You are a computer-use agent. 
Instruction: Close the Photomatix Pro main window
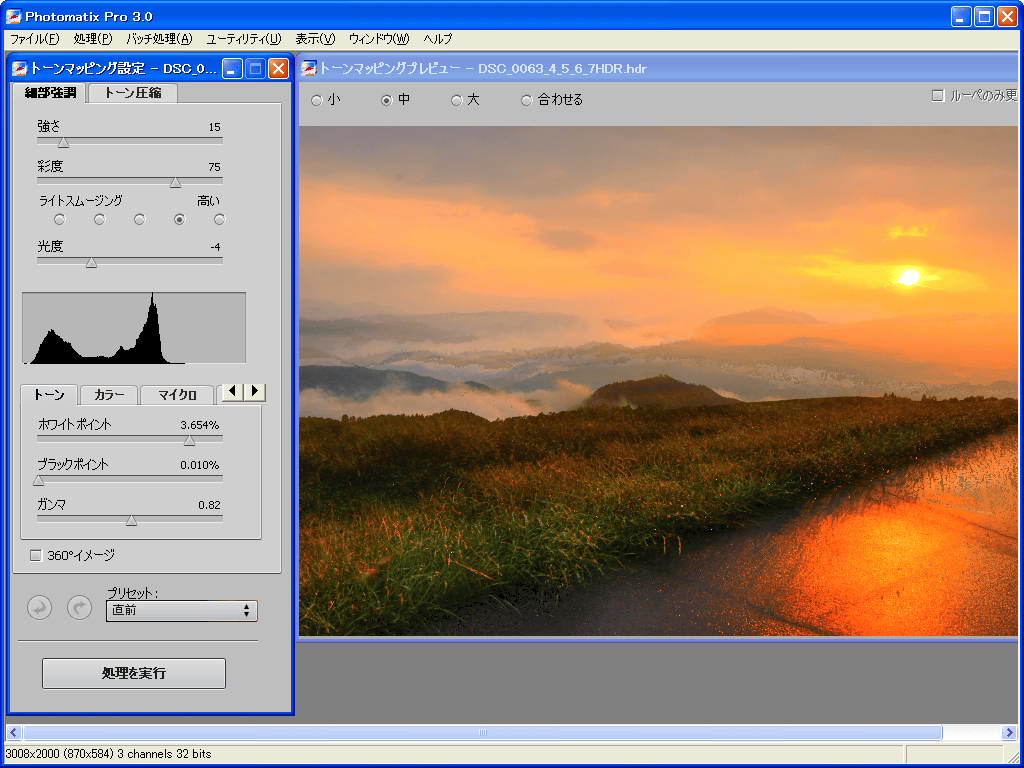[1008, 16]
